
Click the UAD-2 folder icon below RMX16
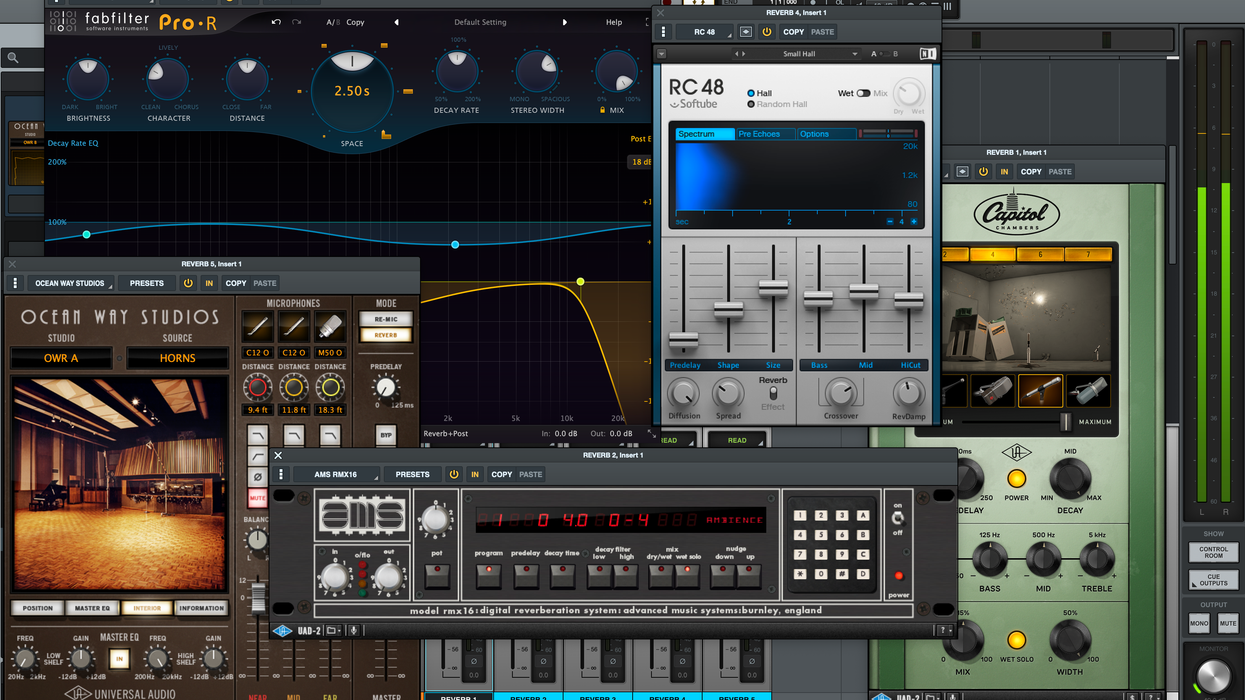[x=332, y=630]
